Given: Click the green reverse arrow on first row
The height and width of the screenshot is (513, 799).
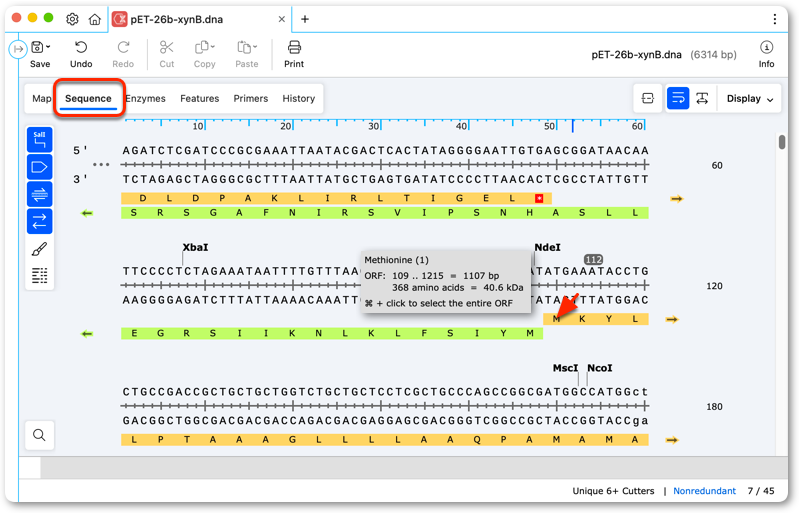Looking at the screenshot, I should (x=87, y=213).
